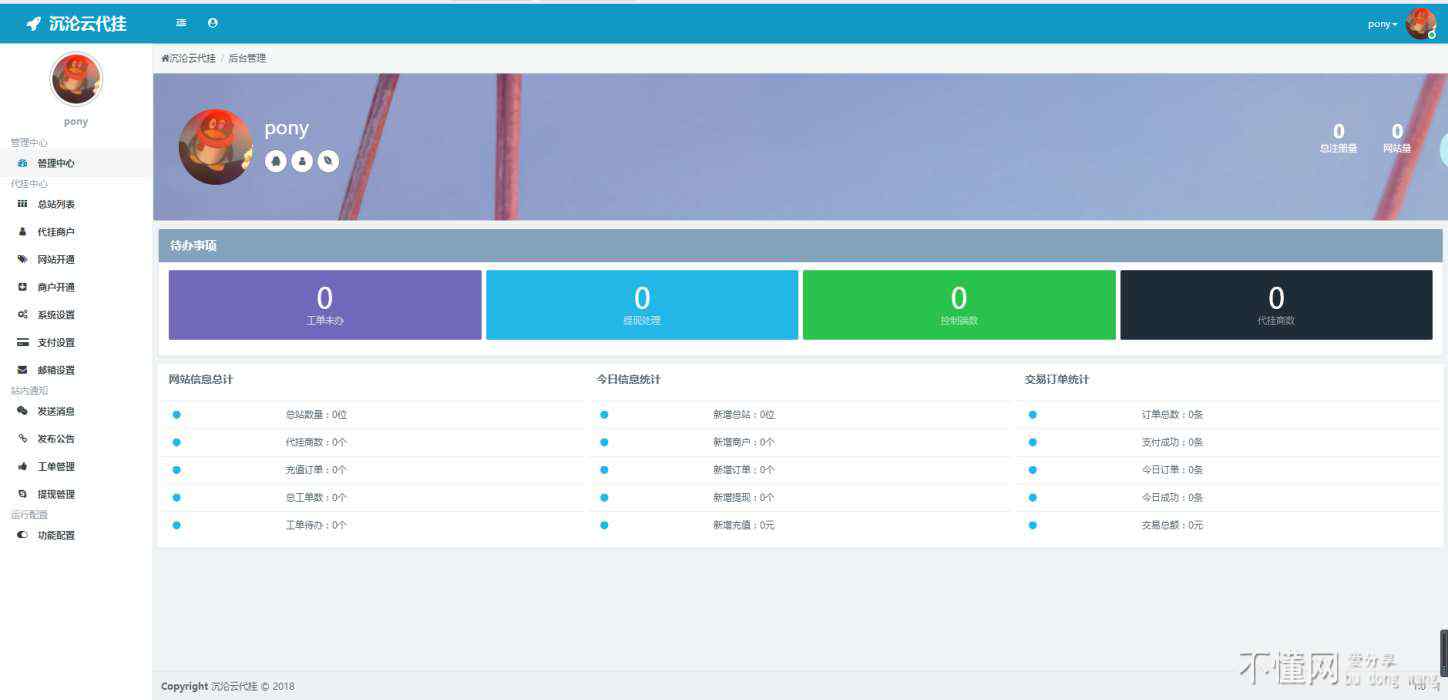Open 管理中心 in the sidebar
The width and height of the screenshot is (1448, 700).
click(76, 163)
